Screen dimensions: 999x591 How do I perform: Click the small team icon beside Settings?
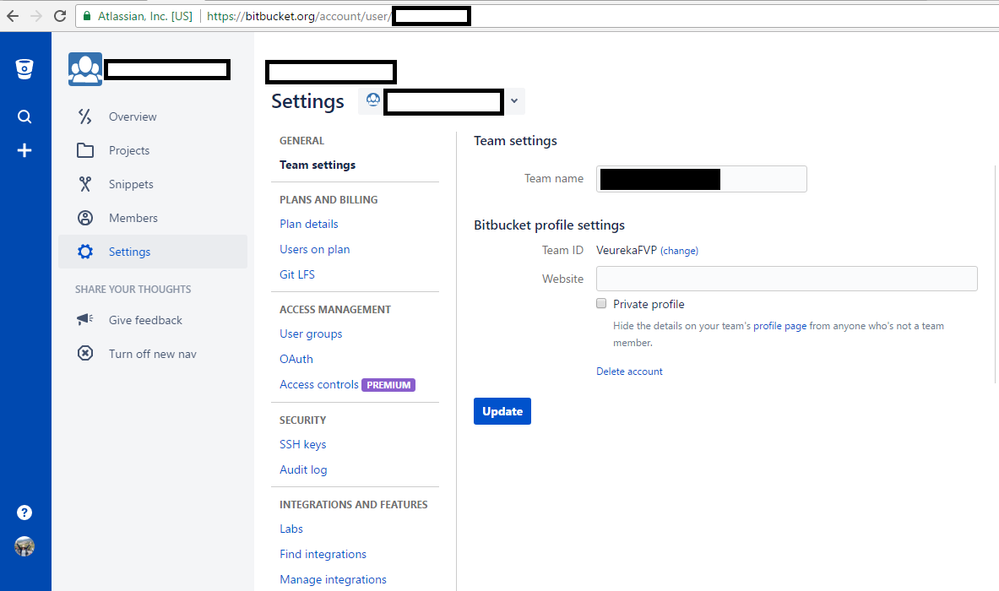coord(373,100)
